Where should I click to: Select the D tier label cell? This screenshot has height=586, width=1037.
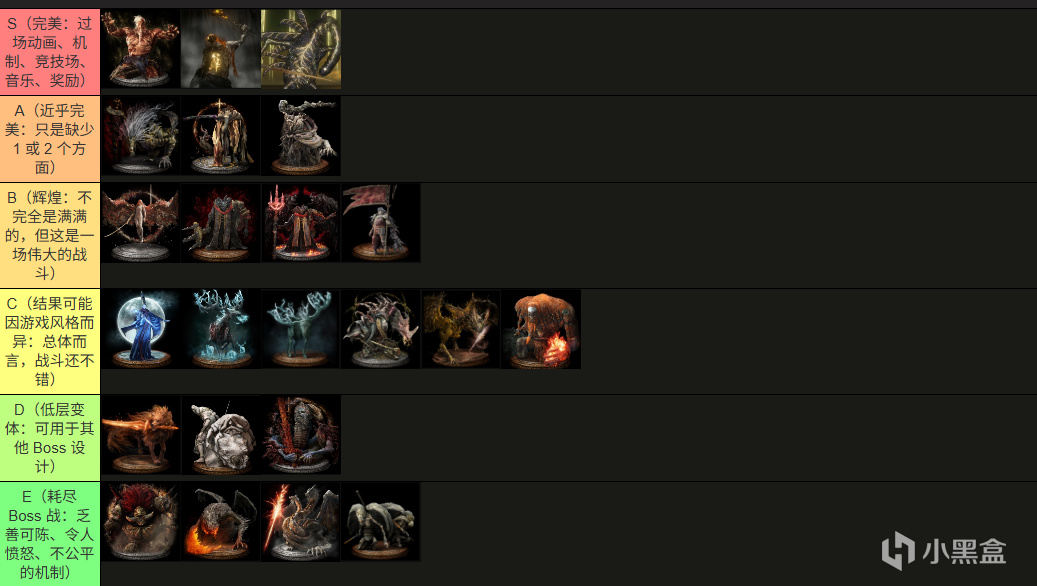pos(50,438)
